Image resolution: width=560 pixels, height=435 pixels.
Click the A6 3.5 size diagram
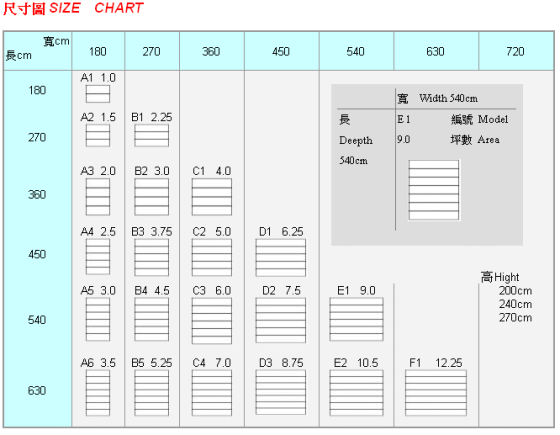tap(98, 393)
